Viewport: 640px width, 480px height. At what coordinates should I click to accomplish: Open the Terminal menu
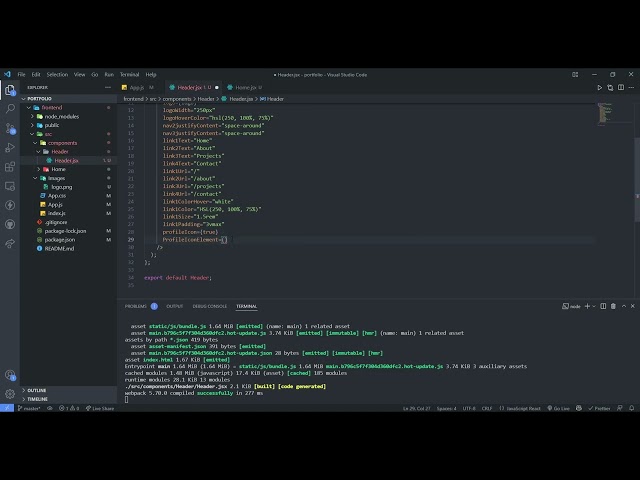coord(129,75)
